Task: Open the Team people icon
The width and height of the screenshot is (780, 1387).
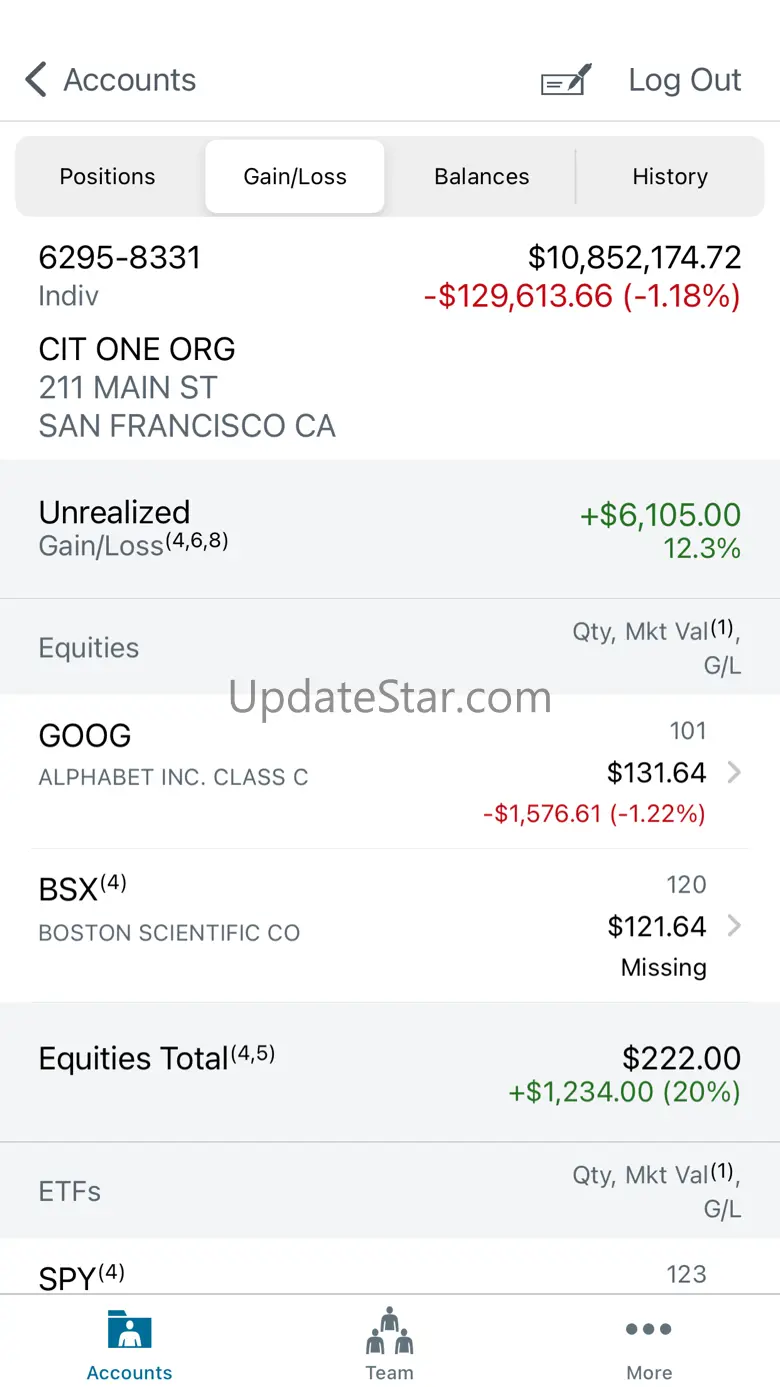Action: click(x=389, y=1329)
